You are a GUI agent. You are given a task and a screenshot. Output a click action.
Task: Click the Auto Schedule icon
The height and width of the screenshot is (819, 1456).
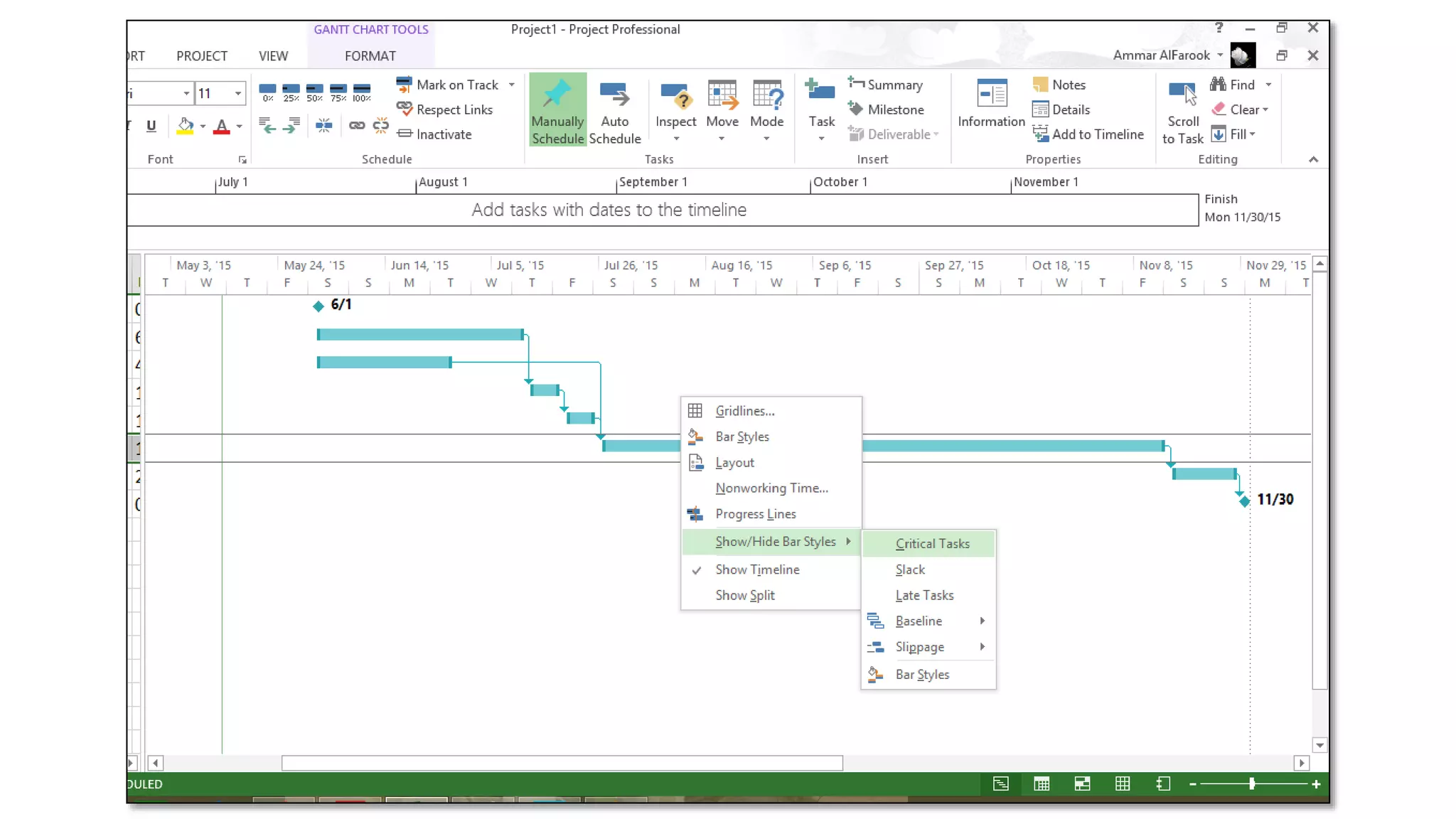pos(614,95)
